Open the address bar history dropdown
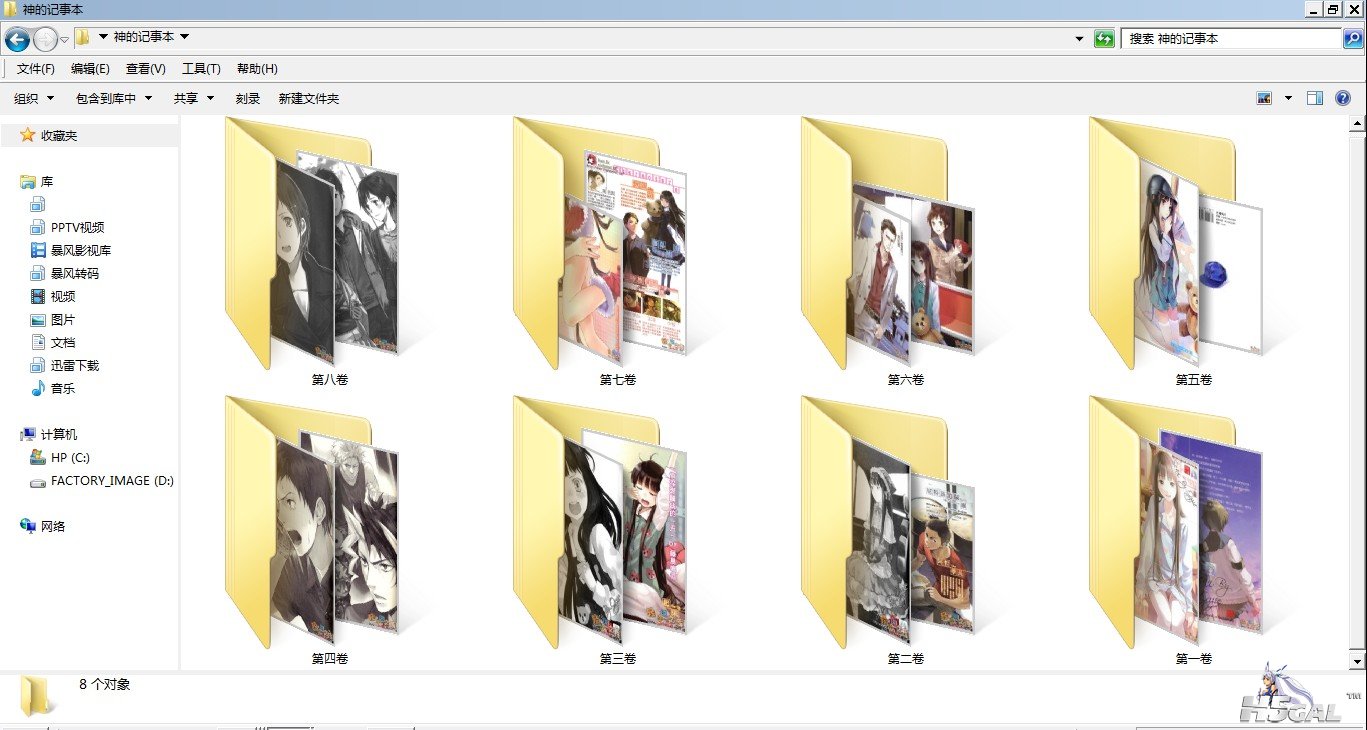The height and width of the screenshot is (730, 1367). [1079, 39]
